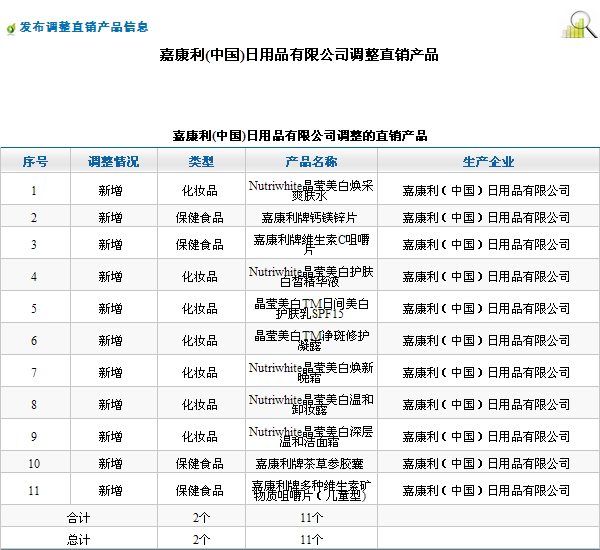The image size is (600, 550).
Task: Click the page title 嘉康利(中国)日用品有限公司调整直销产品
Action: [299, 55]
